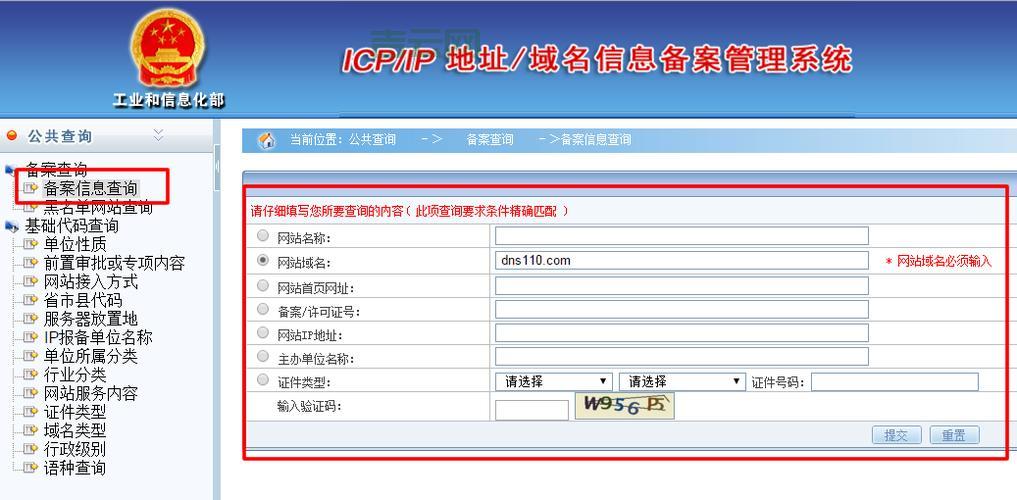Click the 证件号码 text field

(894, 382)
